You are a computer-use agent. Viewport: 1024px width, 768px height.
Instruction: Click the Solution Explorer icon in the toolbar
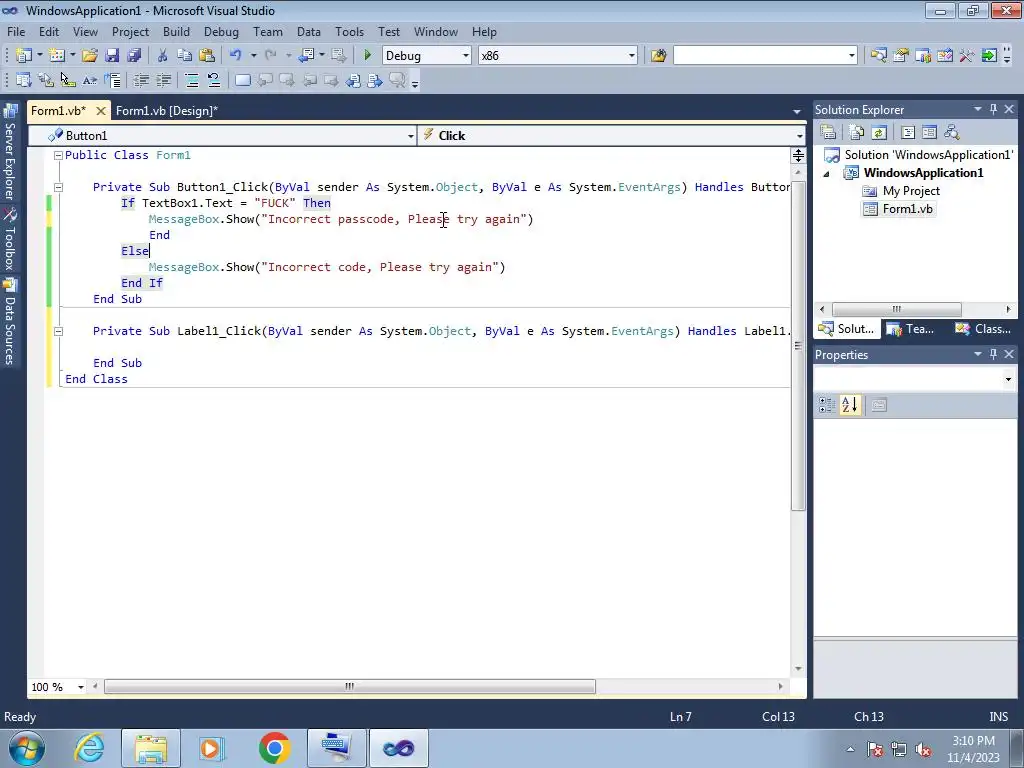(878, 56)
